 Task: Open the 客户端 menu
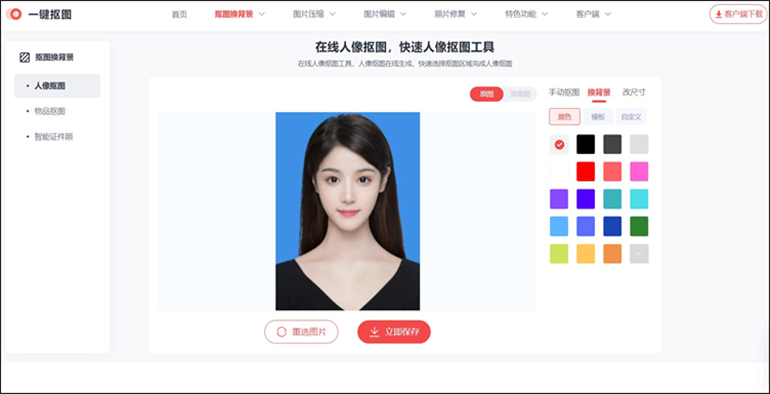click(588, 14)
